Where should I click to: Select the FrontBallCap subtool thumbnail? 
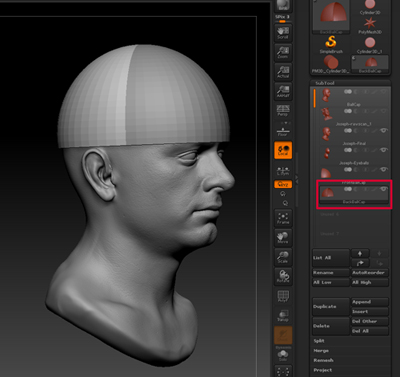pyautogui.click(x=326, y=173)
